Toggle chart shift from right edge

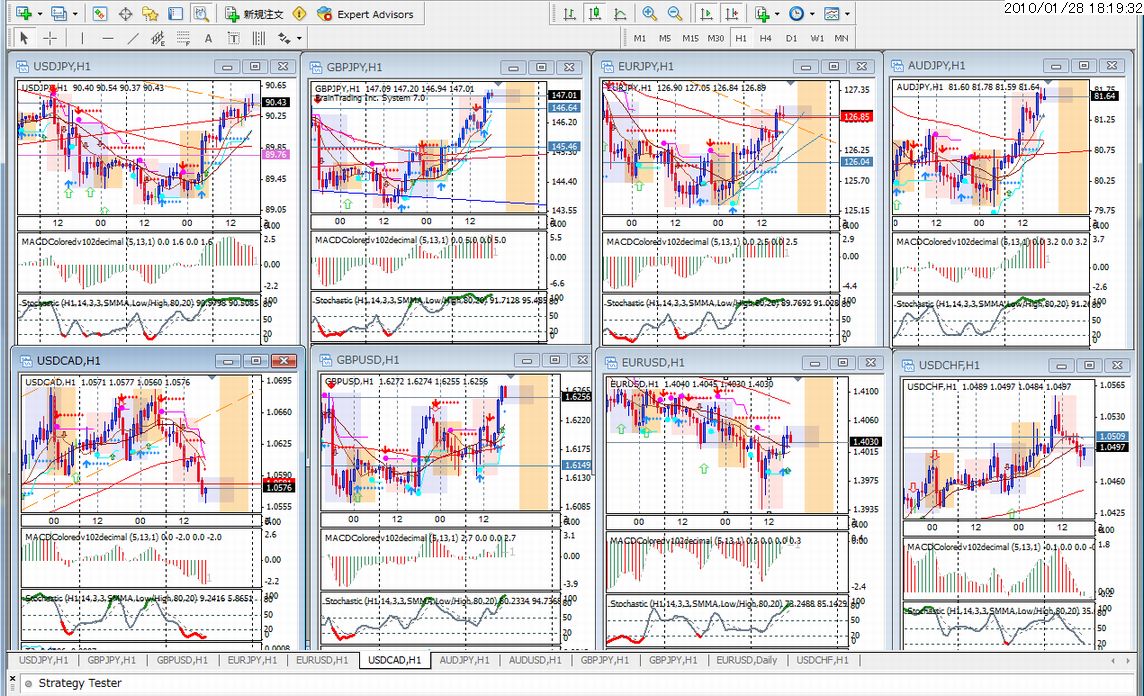tap(732, 13)
